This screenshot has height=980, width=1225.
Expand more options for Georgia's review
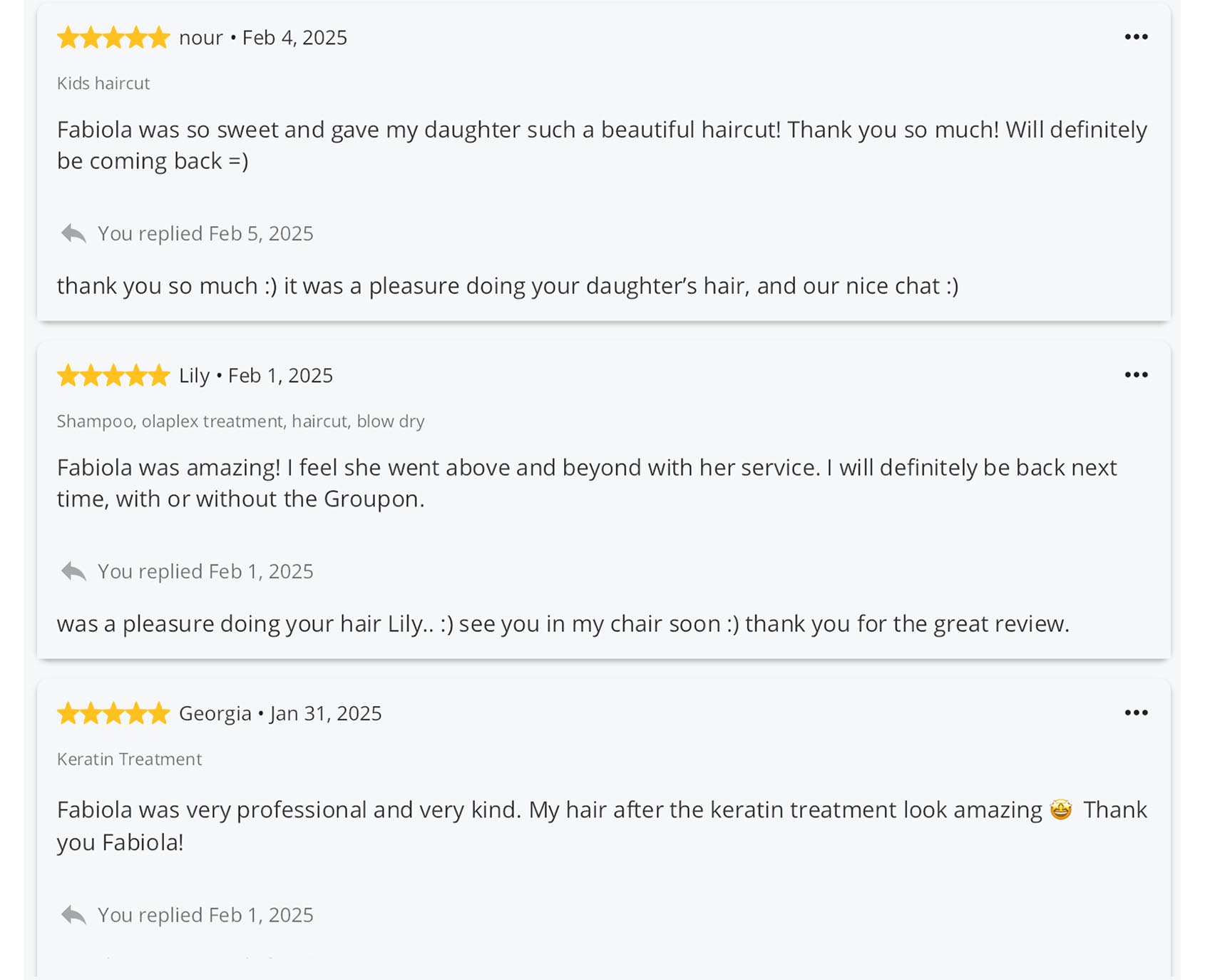pyautogui.click(x=1135, y=713)
